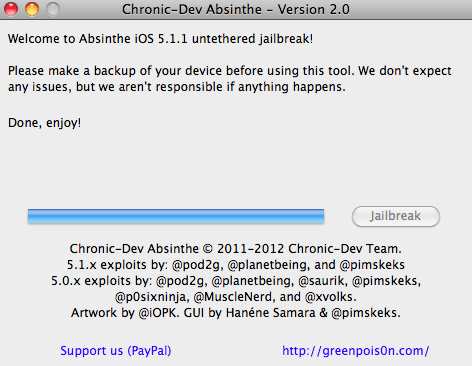Select the Welcome to Absinthe message line
Screen dimensions: 472x366
(160, 39)
